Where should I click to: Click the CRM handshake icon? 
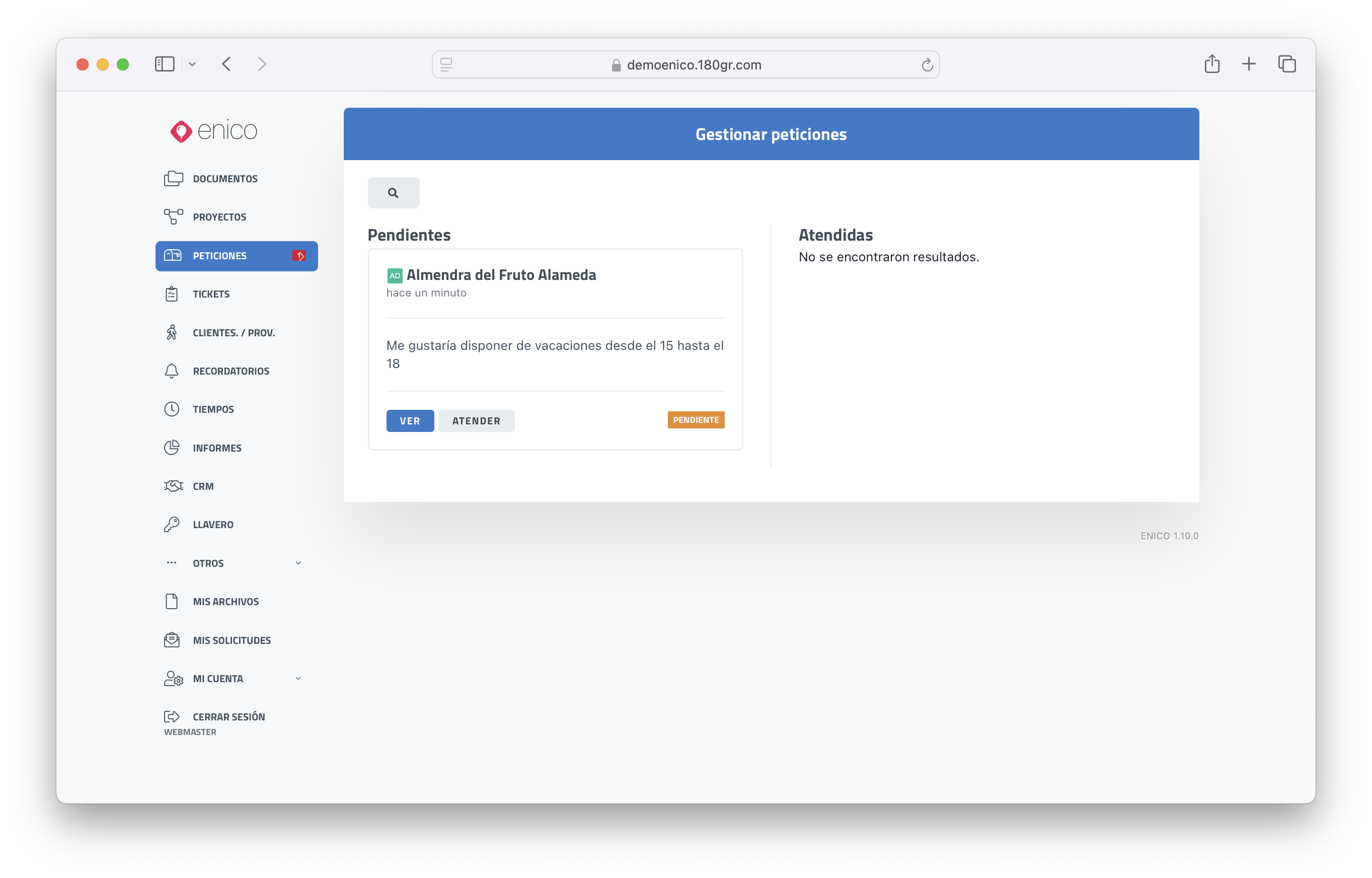173,486
